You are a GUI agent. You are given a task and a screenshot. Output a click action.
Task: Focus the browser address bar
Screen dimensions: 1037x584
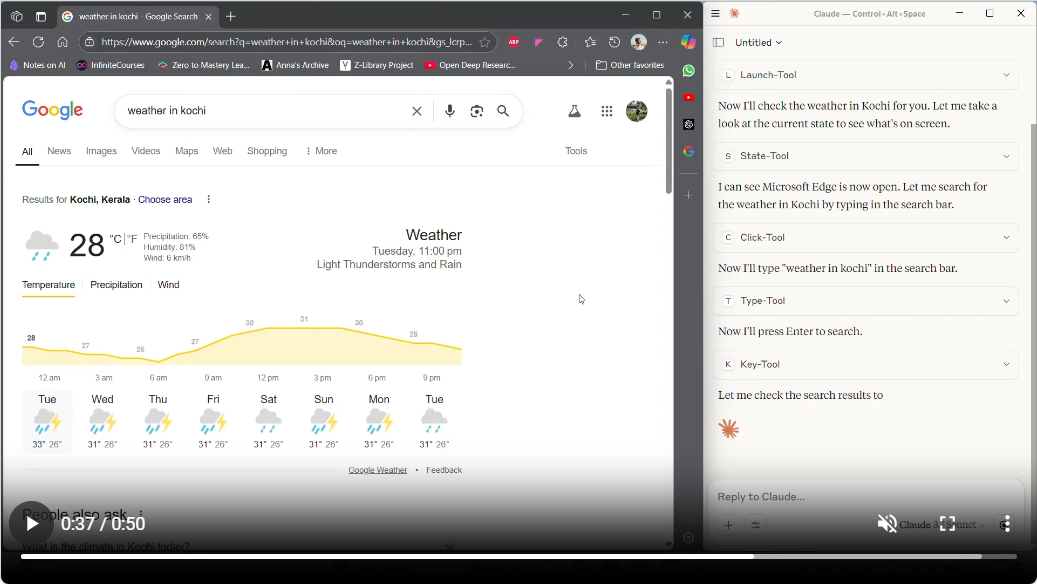[286, 42]
